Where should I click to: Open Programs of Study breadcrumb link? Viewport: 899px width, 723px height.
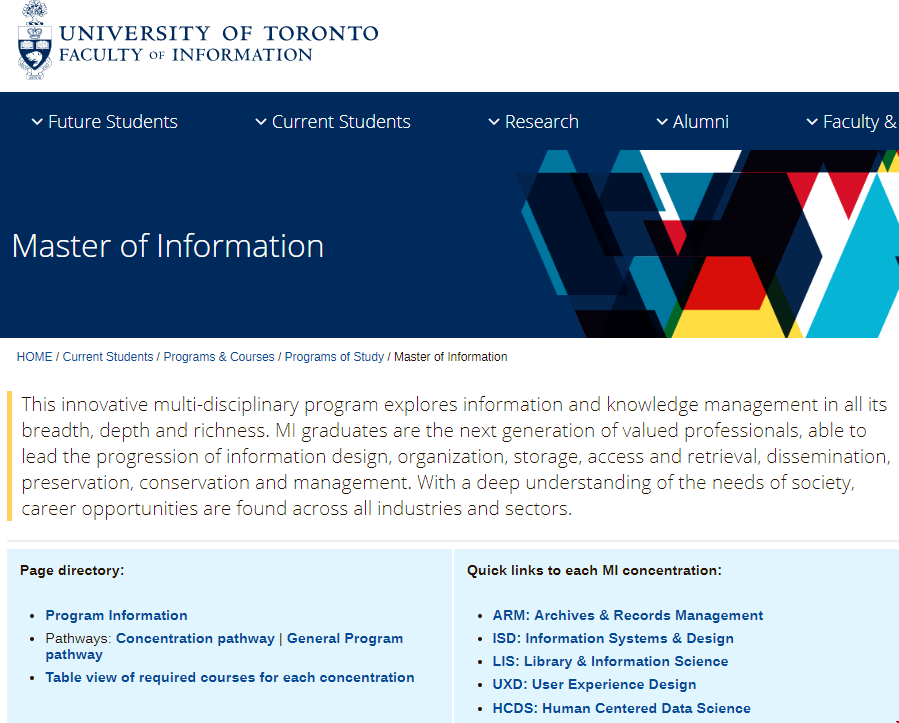tap(334, 357)
